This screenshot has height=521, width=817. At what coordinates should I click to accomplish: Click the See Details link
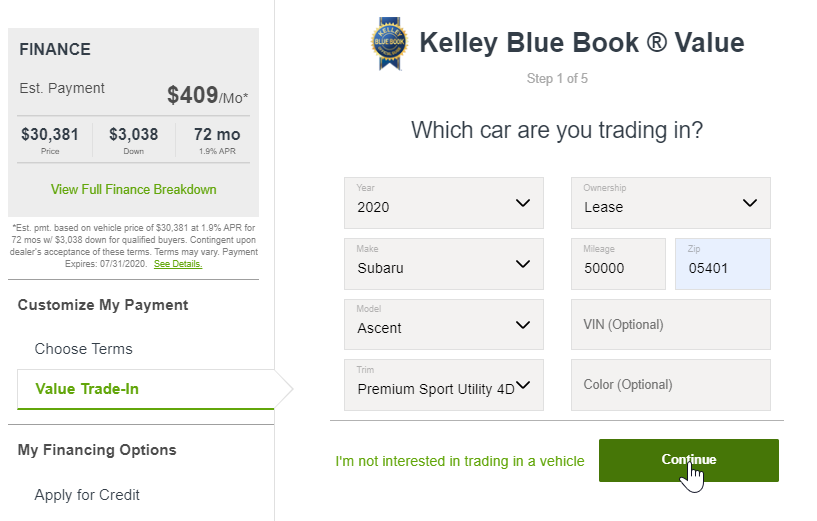point(178,264)
